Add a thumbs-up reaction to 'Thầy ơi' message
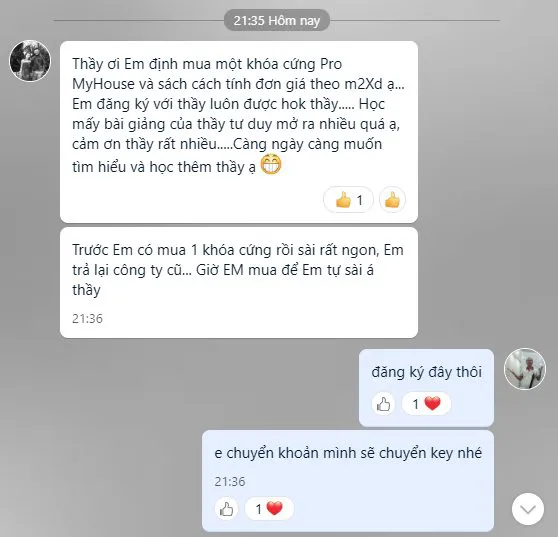Viewport: 558px width, 537px height. point(392,200)
